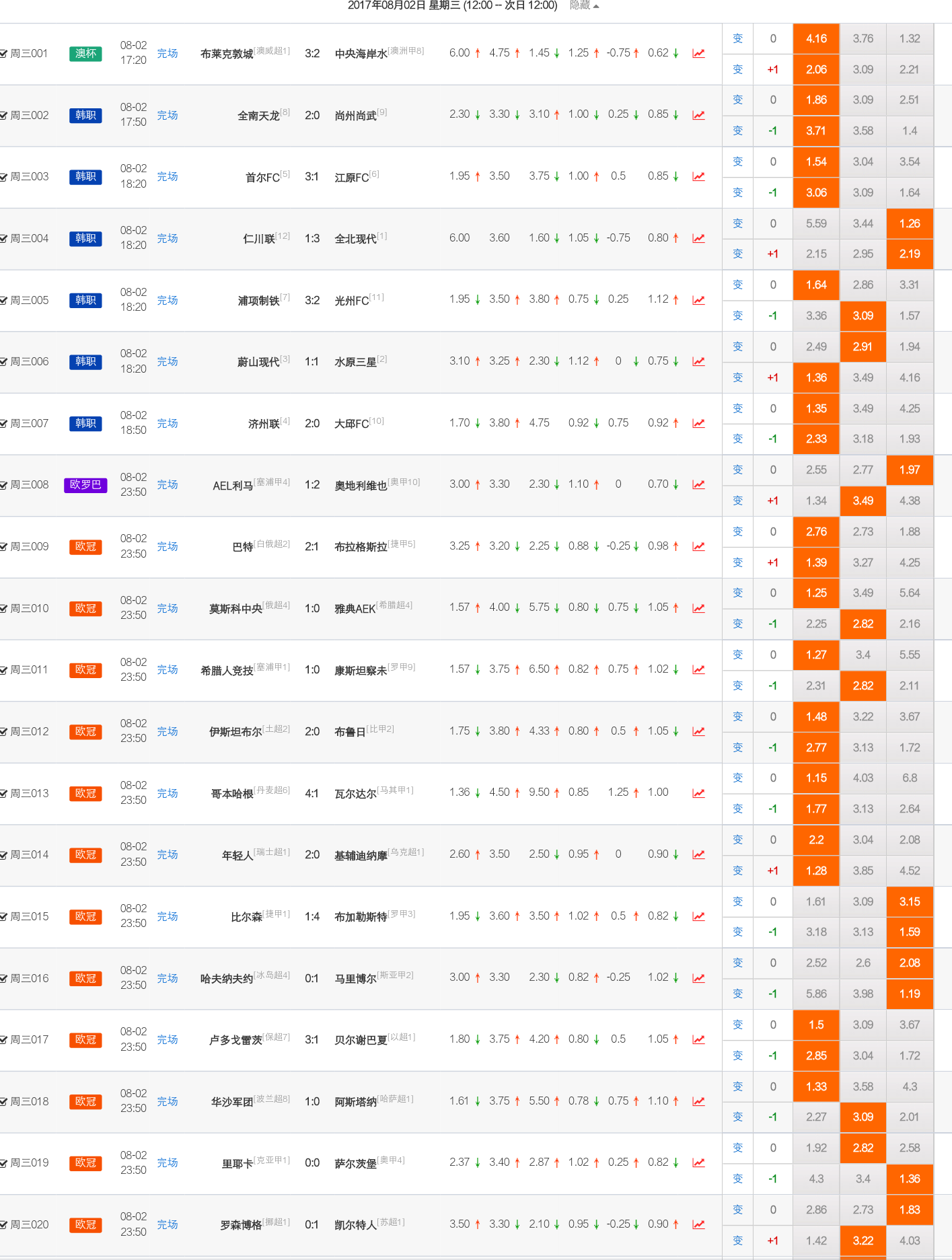Open the odds trend chart for 周三012
The image size is (952, 1260).
coord(698,731)
